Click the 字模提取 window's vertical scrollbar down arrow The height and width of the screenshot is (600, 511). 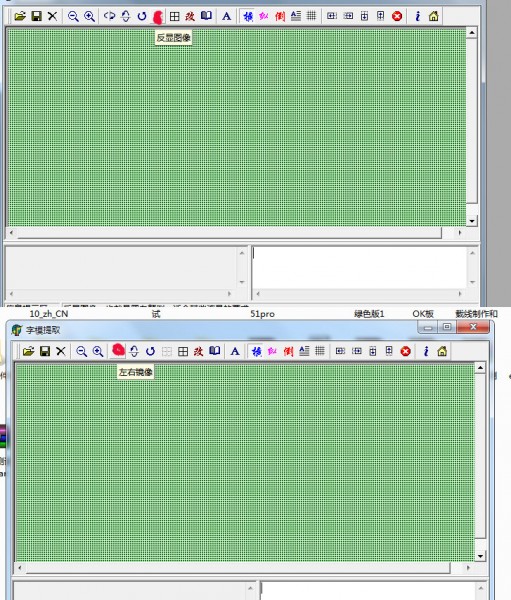coord(480,556)
